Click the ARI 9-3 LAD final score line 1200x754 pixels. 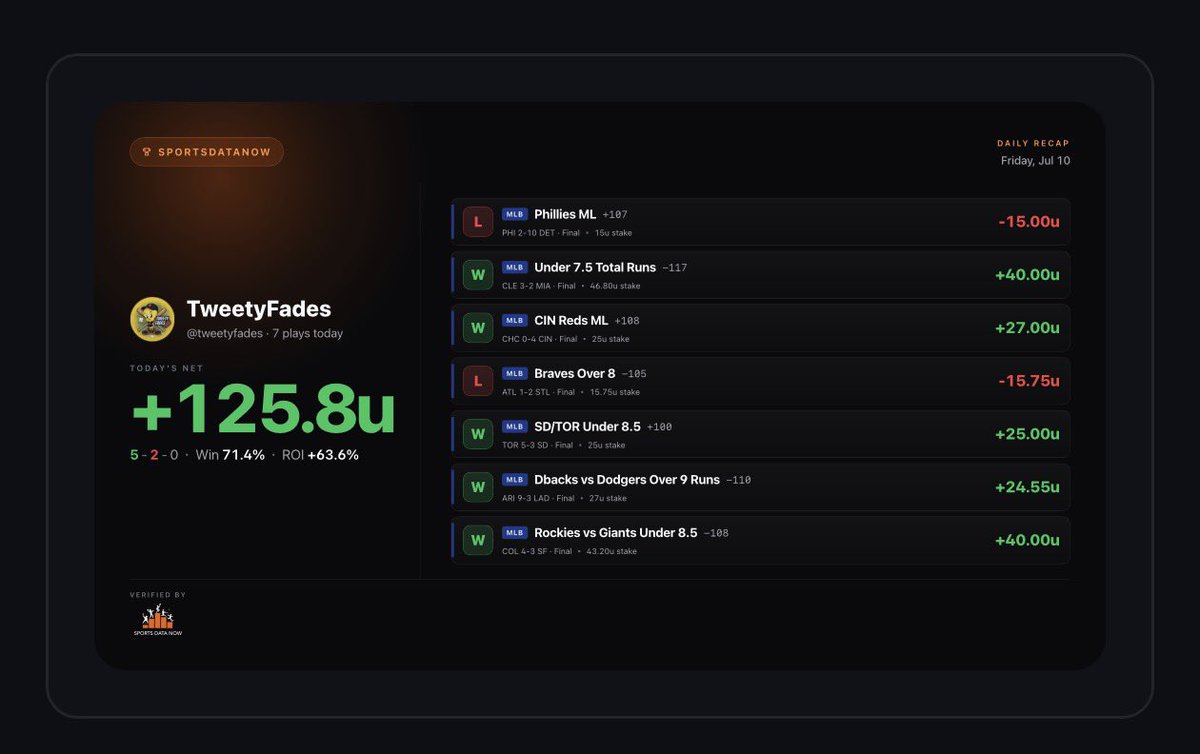539,498
